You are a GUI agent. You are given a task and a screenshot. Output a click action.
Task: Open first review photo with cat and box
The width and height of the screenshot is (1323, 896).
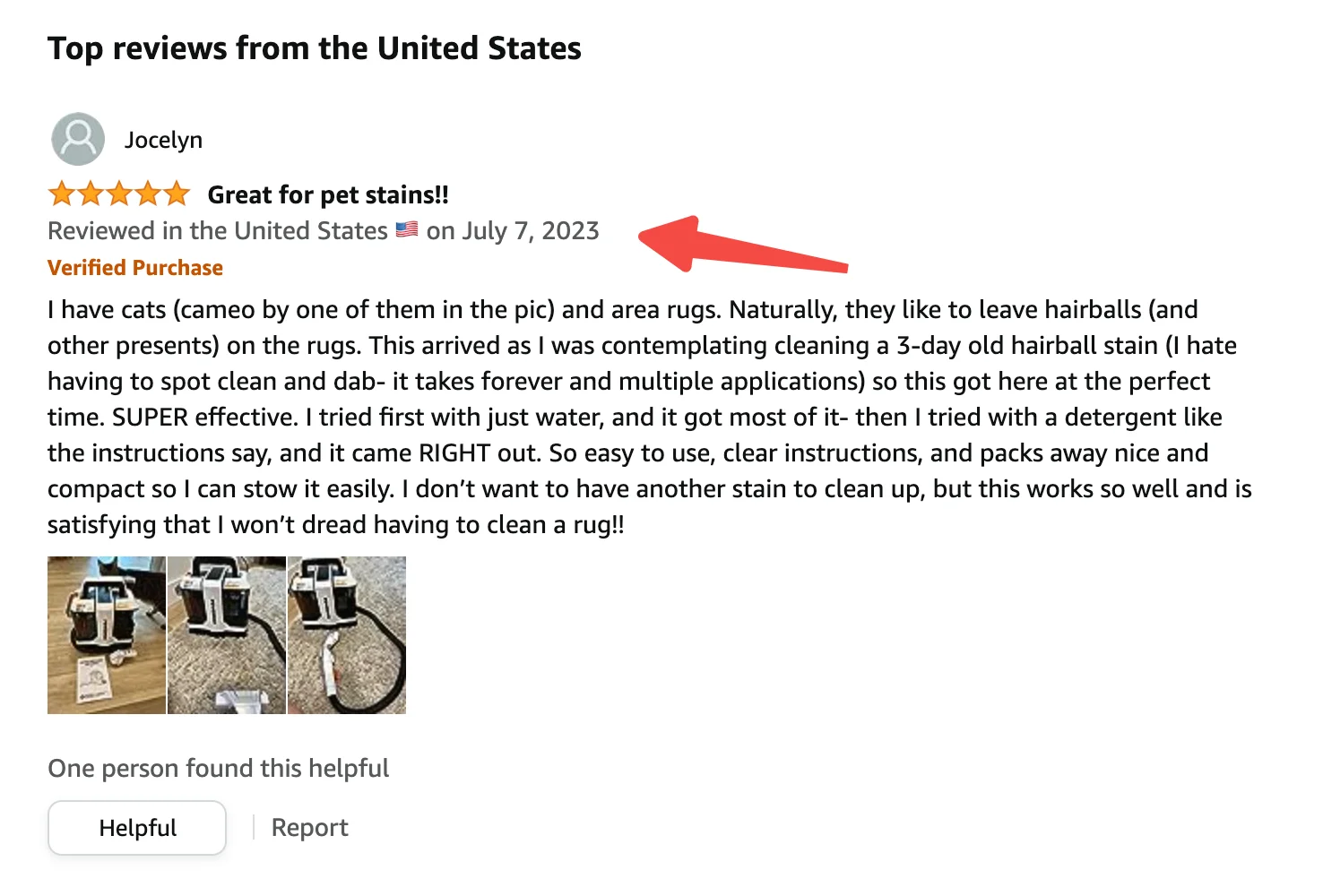[107, 635]
